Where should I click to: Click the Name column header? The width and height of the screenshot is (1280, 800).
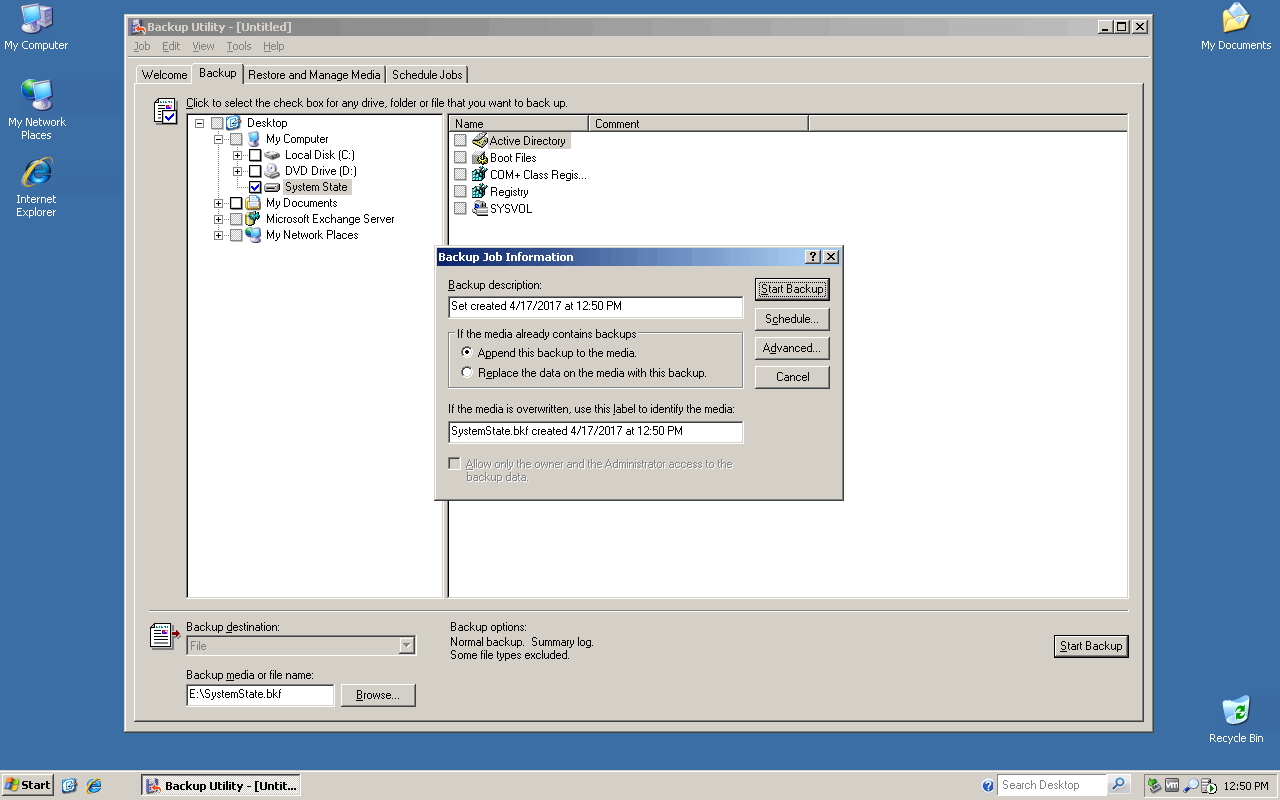(519, 124)
